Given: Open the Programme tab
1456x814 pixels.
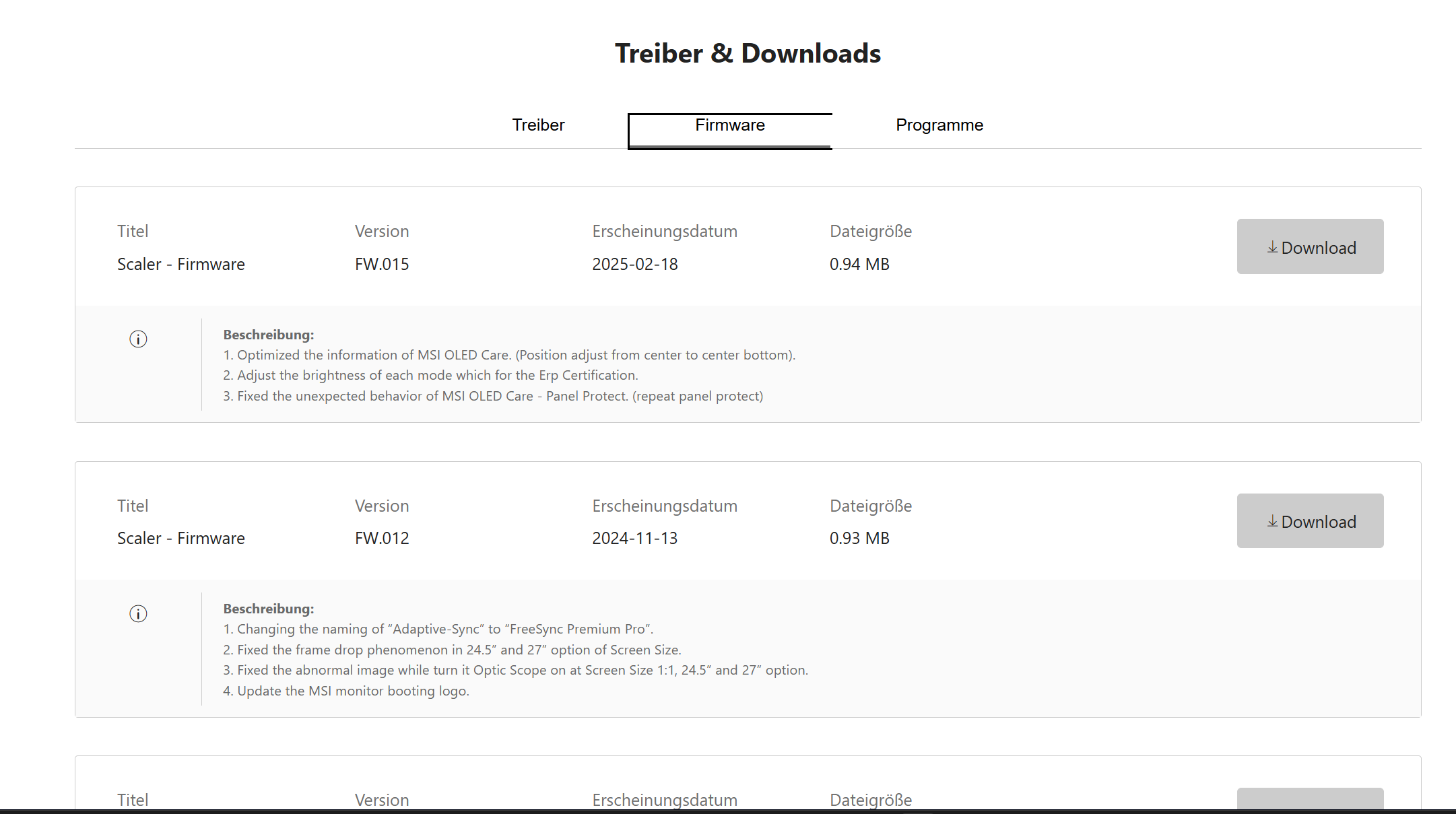Looking at the screenshot, I should (x=939, y=125).
